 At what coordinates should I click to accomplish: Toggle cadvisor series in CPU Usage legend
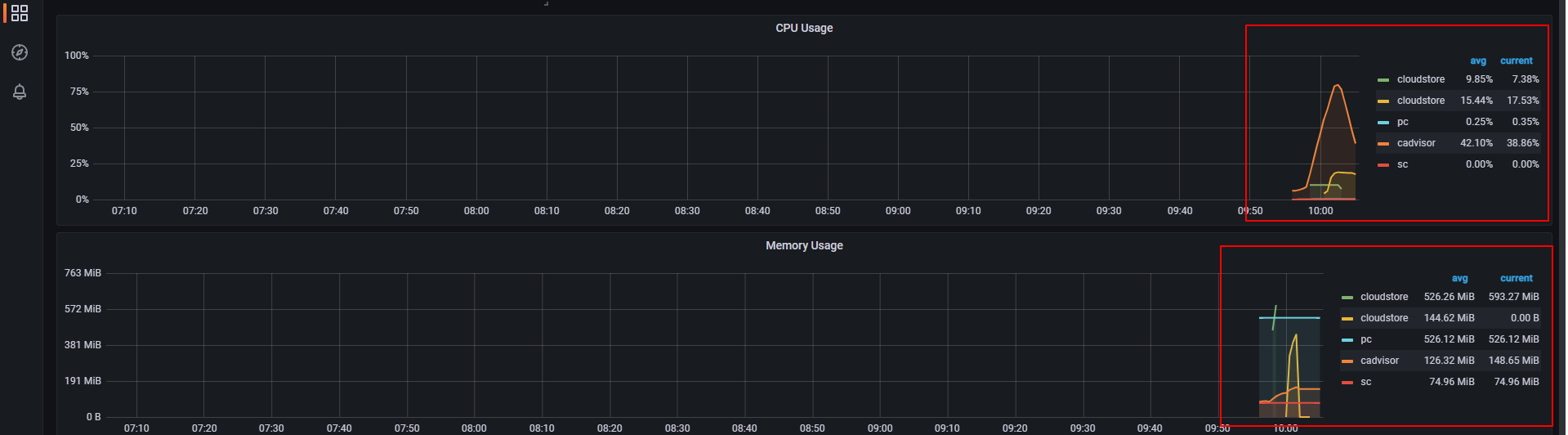tap(1416, 143)
